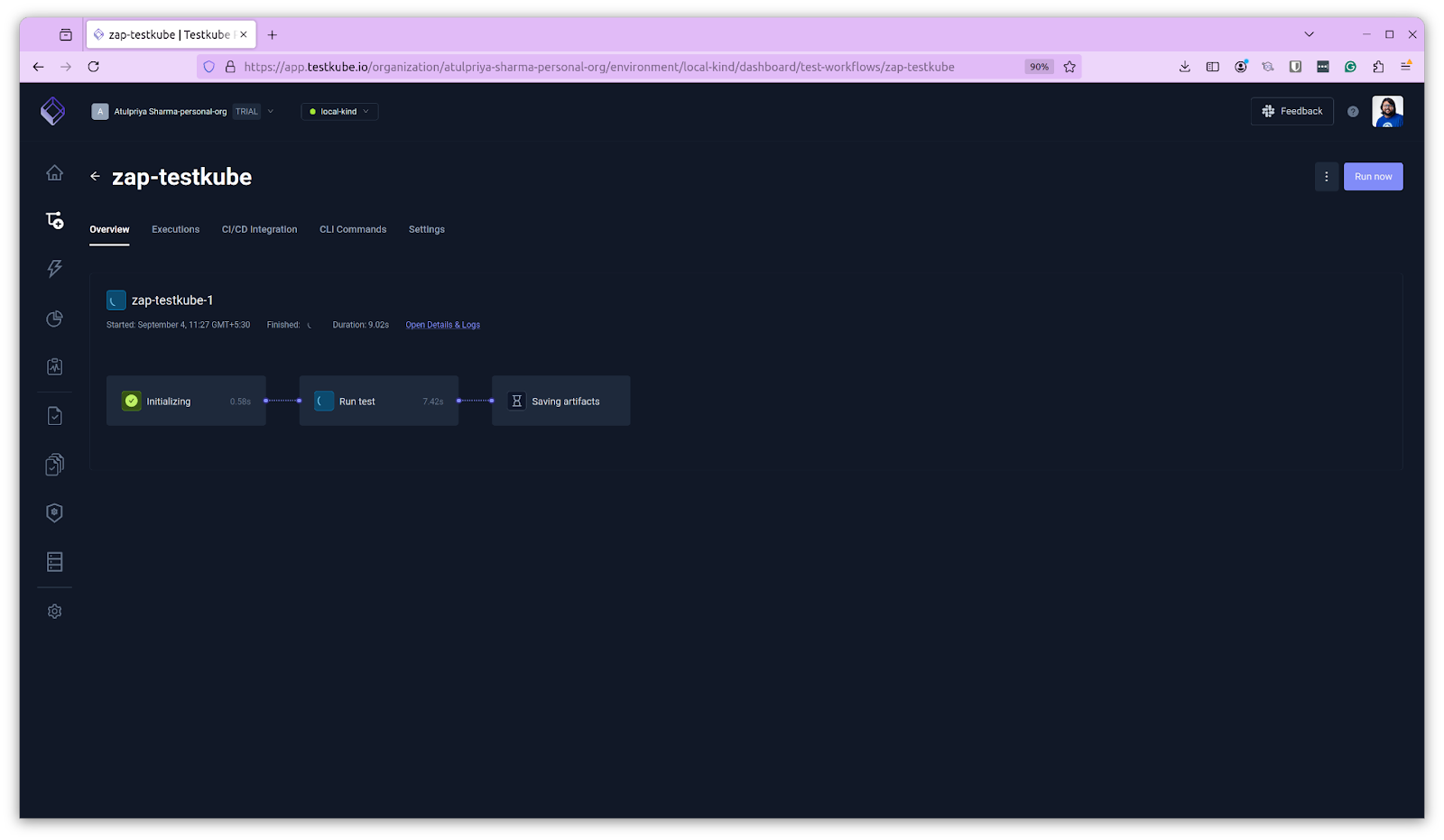Click the Feedback button
This screenshot has width=1444, height=840.
tap(1291, 111)
